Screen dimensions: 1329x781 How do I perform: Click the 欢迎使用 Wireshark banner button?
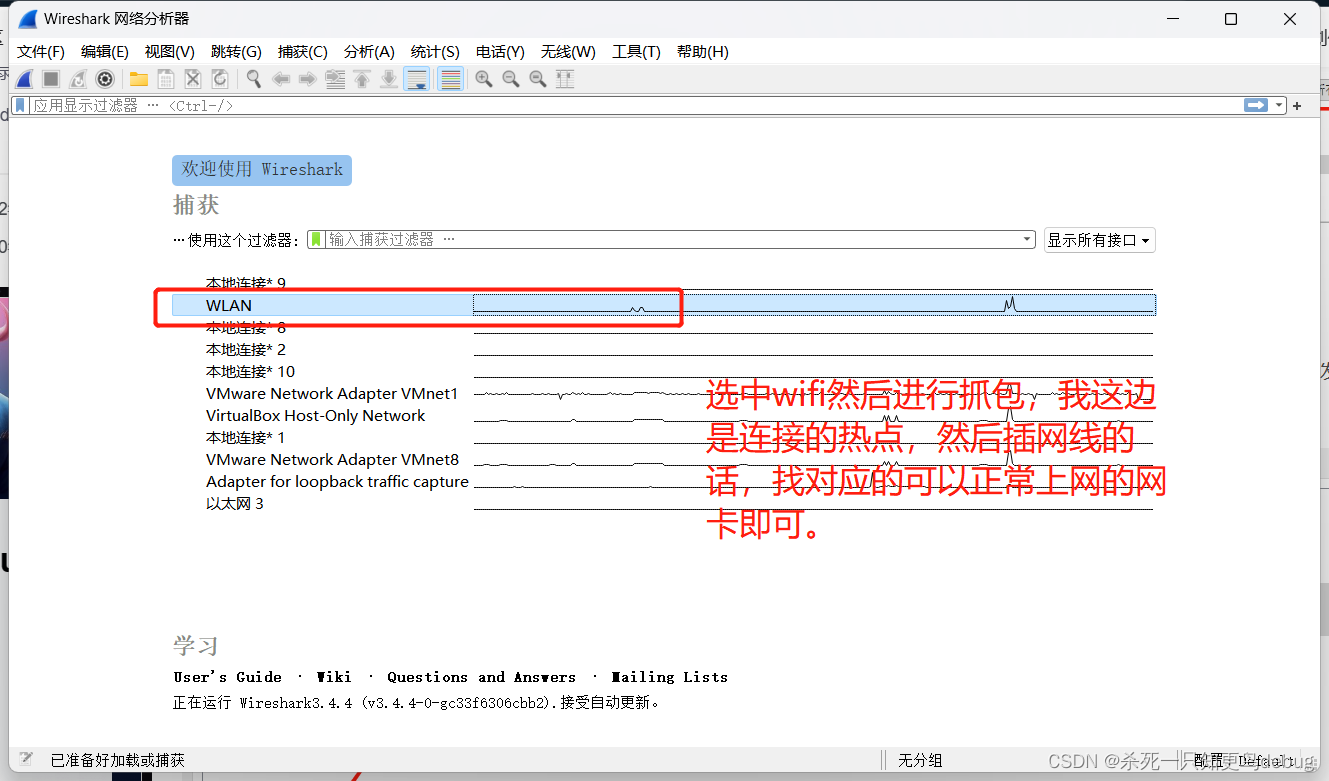click(262, 170)
